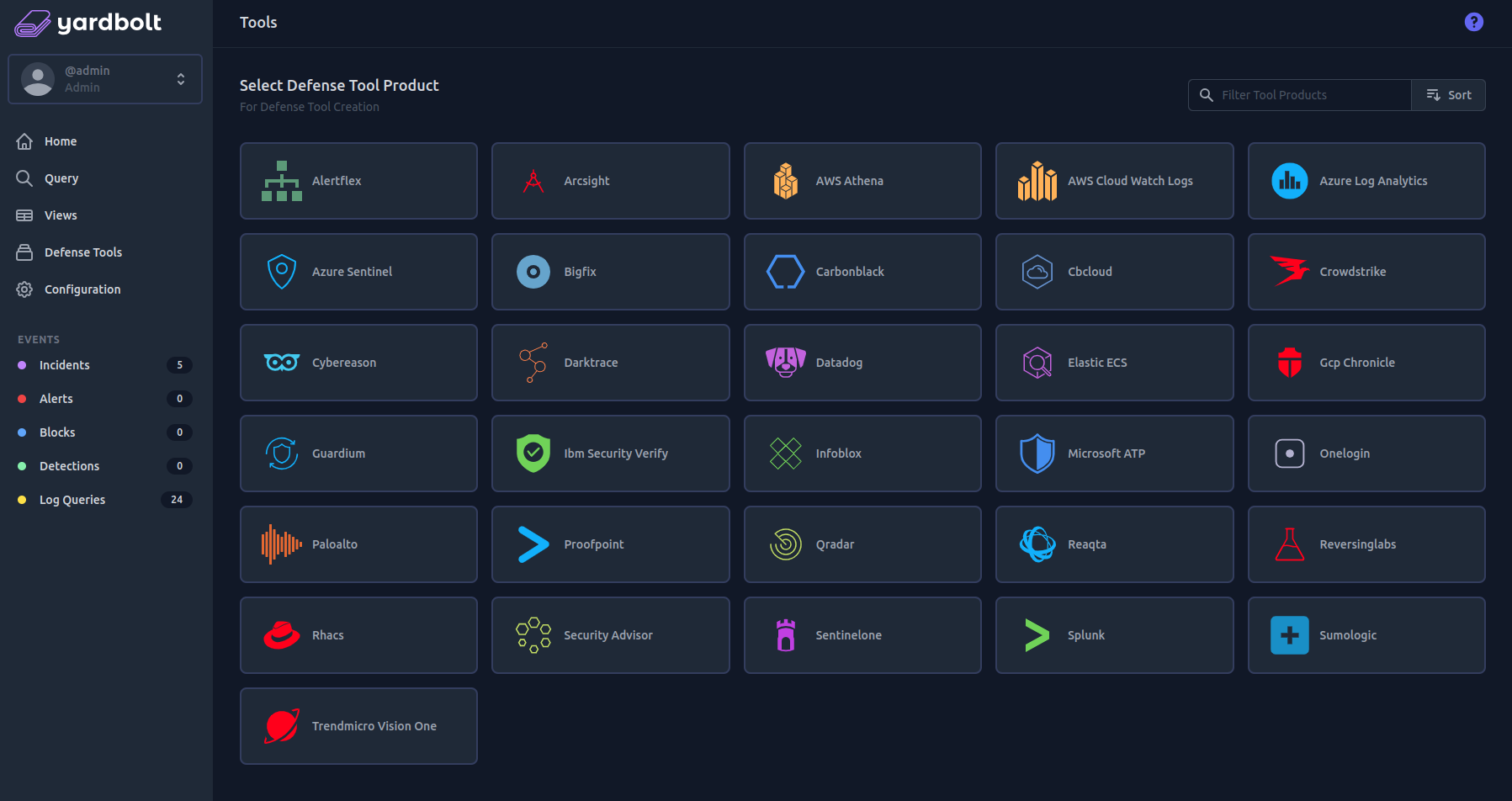Open the help question mark icon
Screen dimensions: 1512x801
[1474, 22]
